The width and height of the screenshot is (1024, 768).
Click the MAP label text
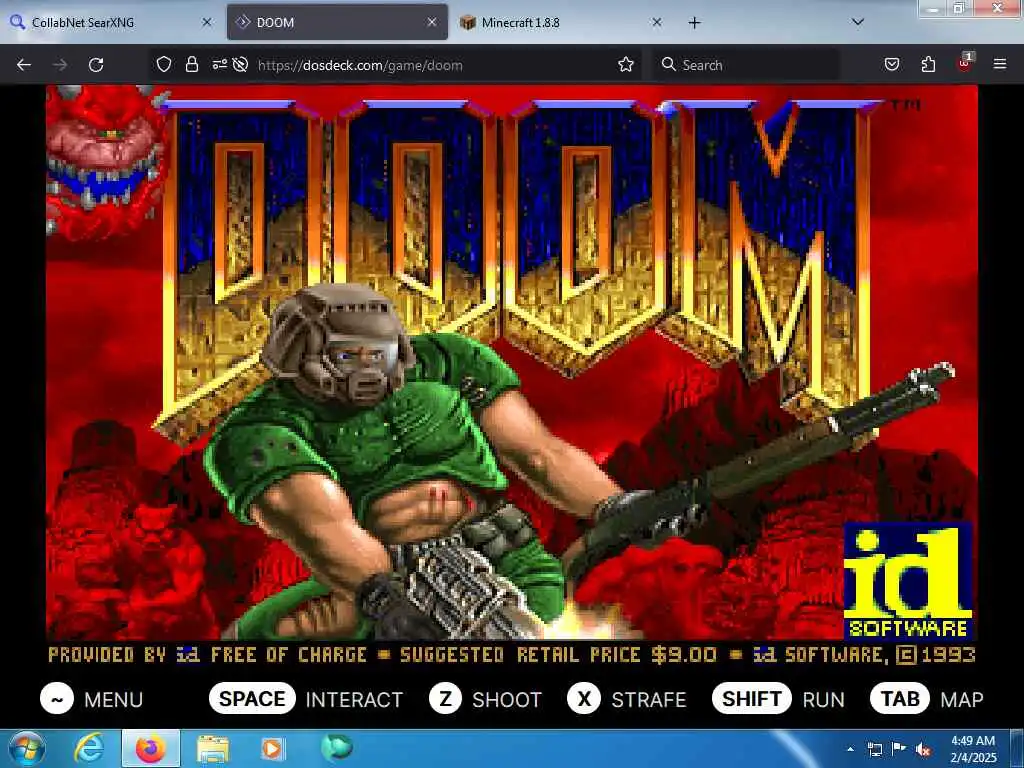coord(962,699)
